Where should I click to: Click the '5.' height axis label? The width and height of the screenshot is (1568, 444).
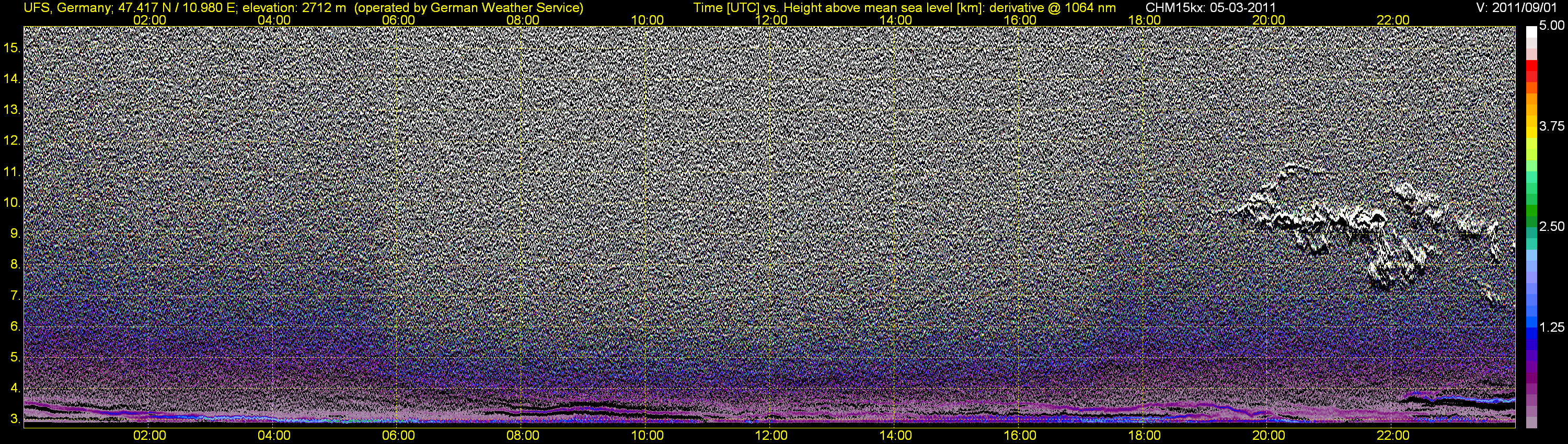click(15, 358)
